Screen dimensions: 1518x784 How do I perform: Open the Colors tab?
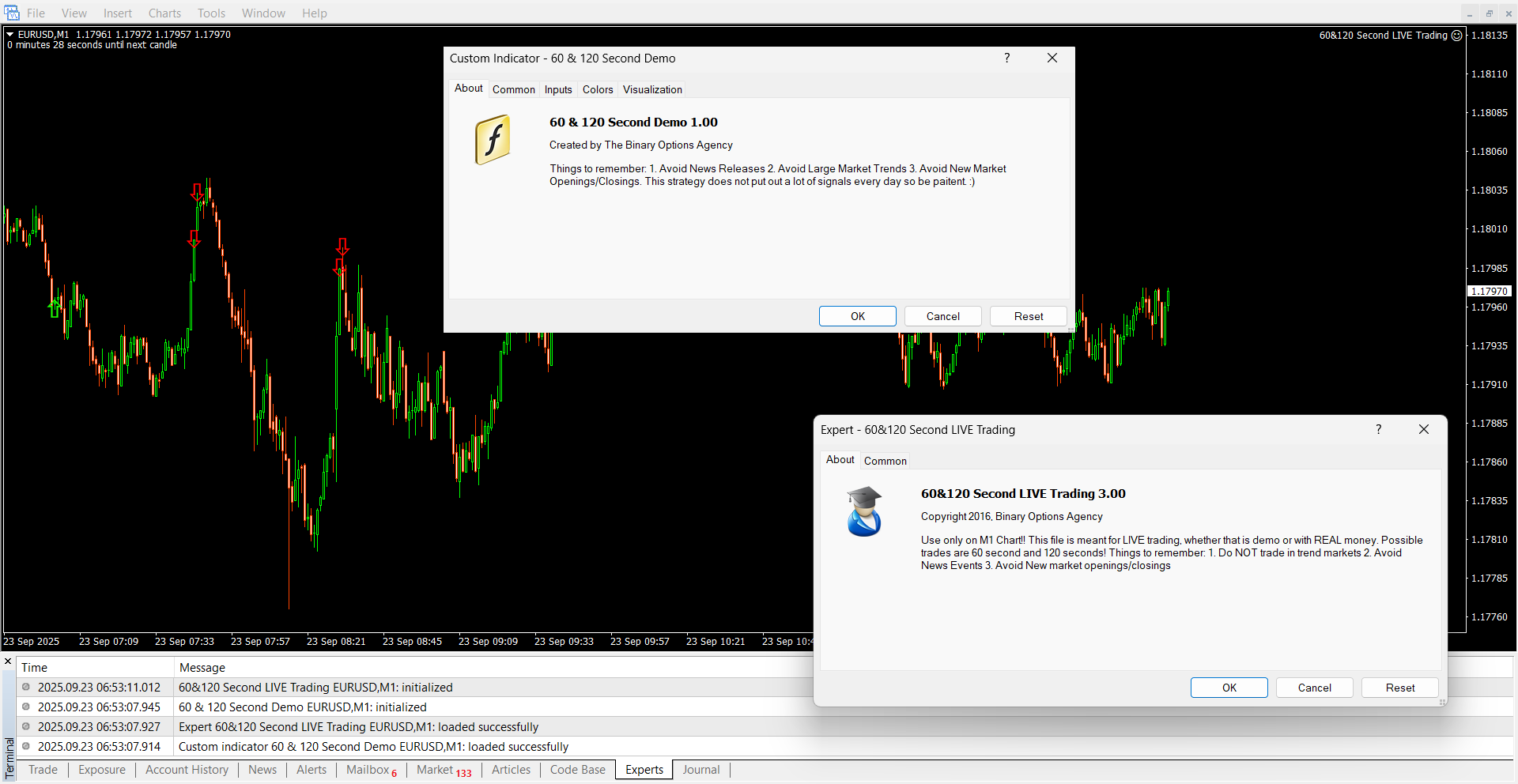click(598, 90)
